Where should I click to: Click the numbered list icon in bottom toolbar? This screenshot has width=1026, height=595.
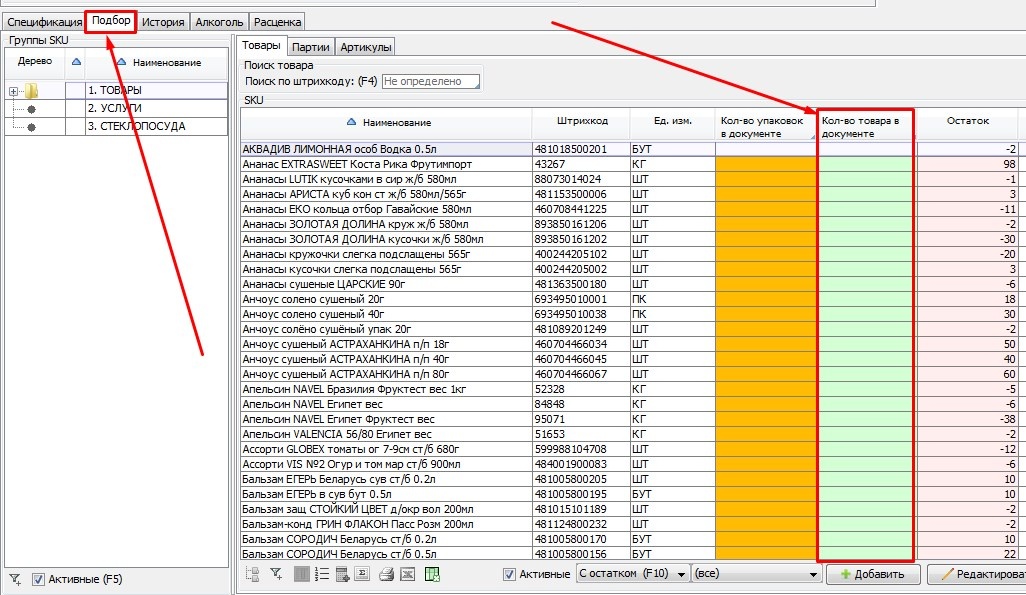pyautogui.click(x=322, y=574)
